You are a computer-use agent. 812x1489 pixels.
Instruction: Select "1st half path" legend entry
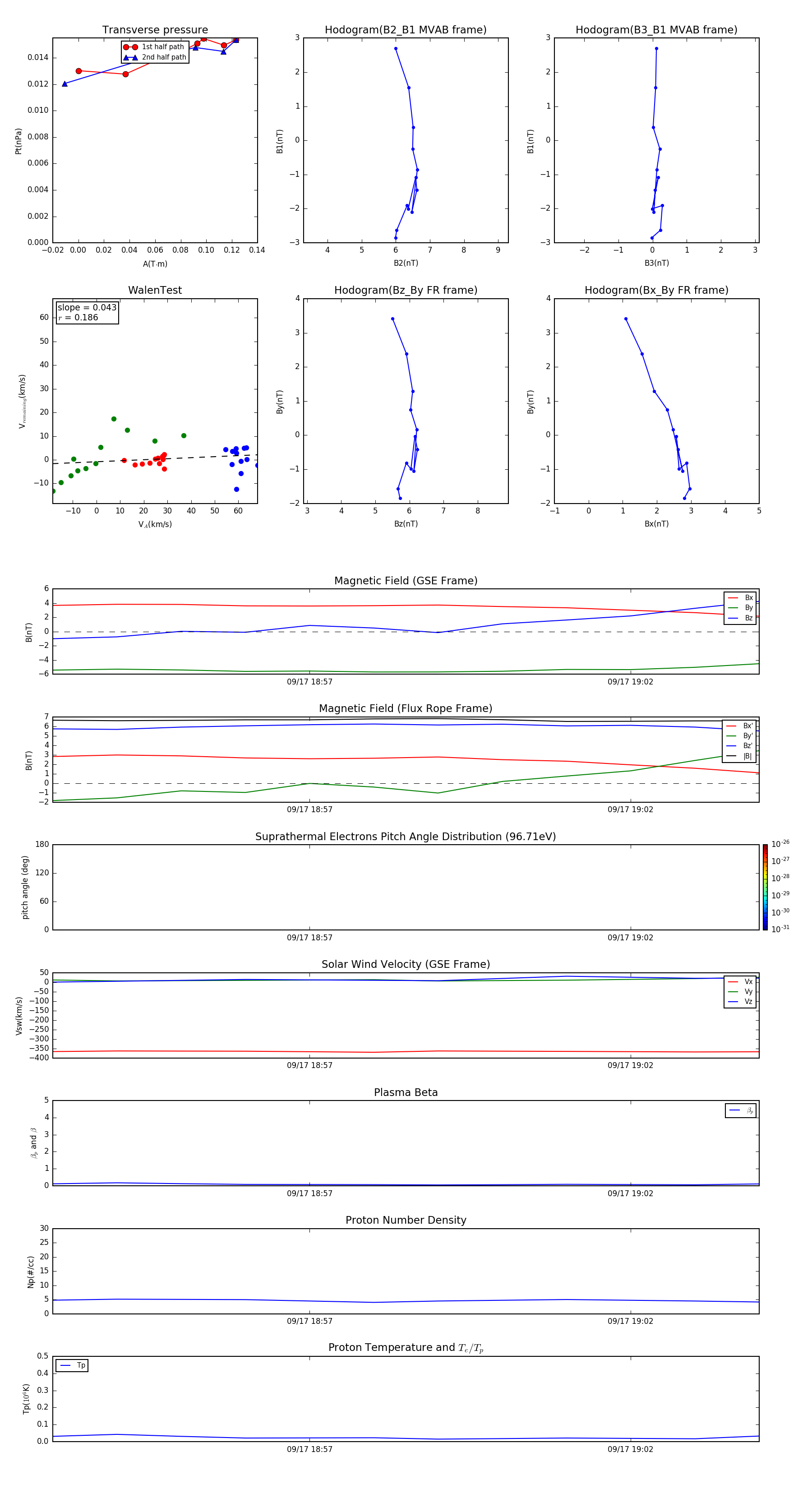pyautogui.click(x=154, y=47)
